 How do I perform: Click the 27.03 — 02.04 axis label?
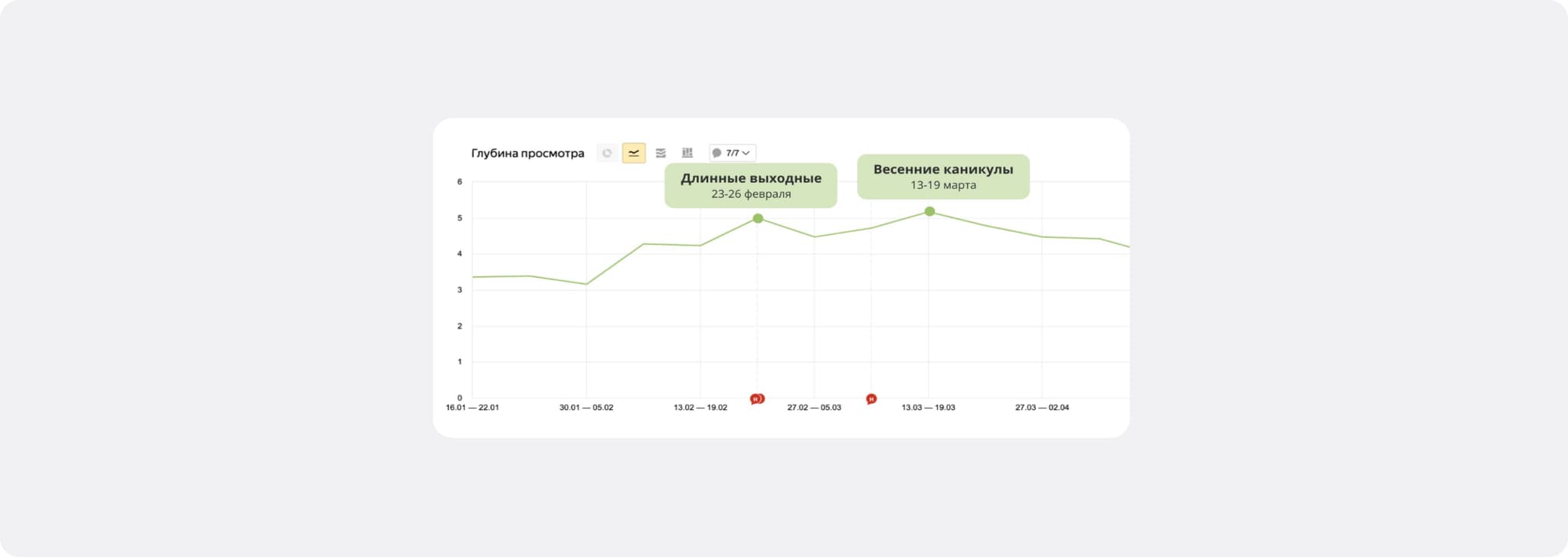tap(1042, 408)
